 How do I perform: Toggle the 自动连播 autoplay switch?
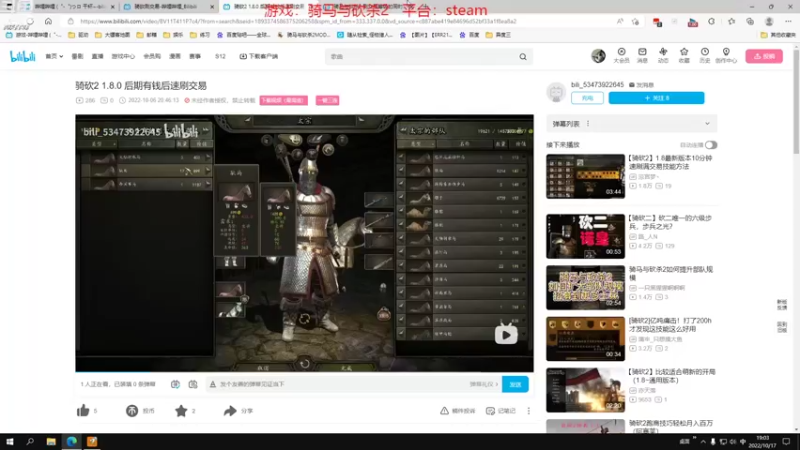711,145
